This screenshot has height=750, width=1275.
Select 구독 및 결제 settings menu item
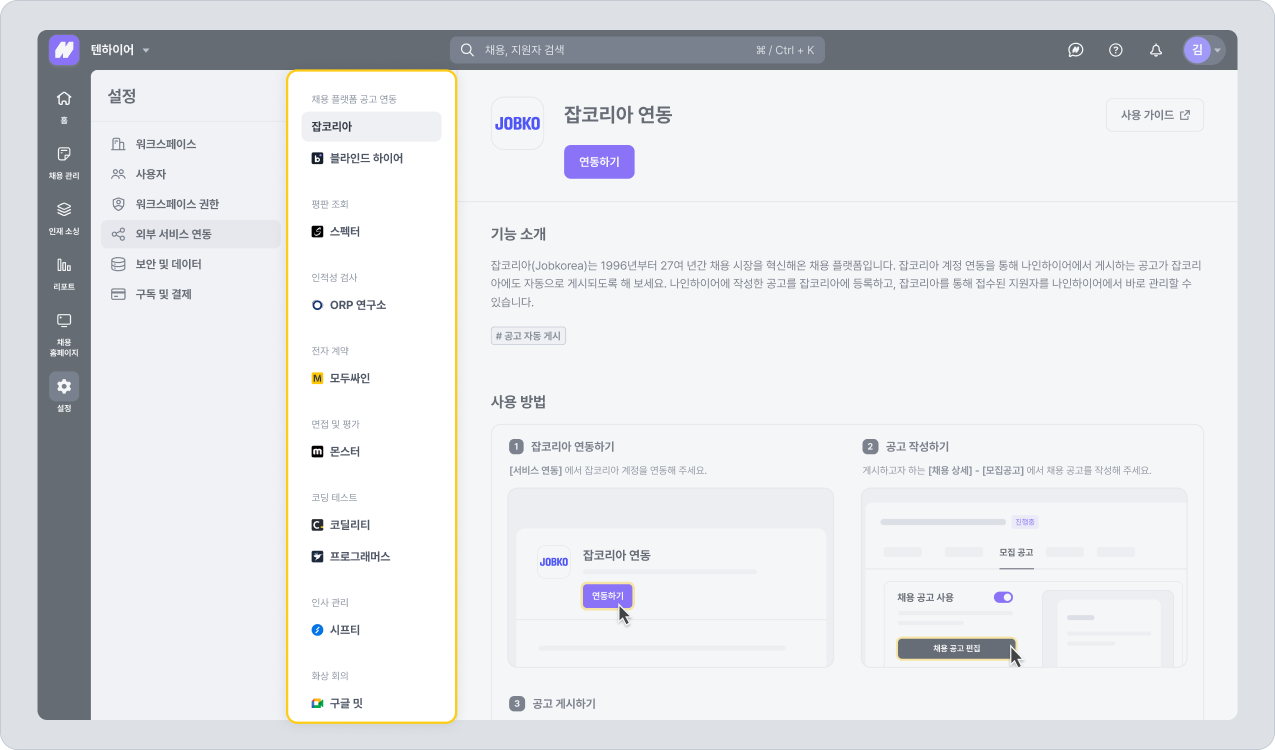(x=190, y=294)
